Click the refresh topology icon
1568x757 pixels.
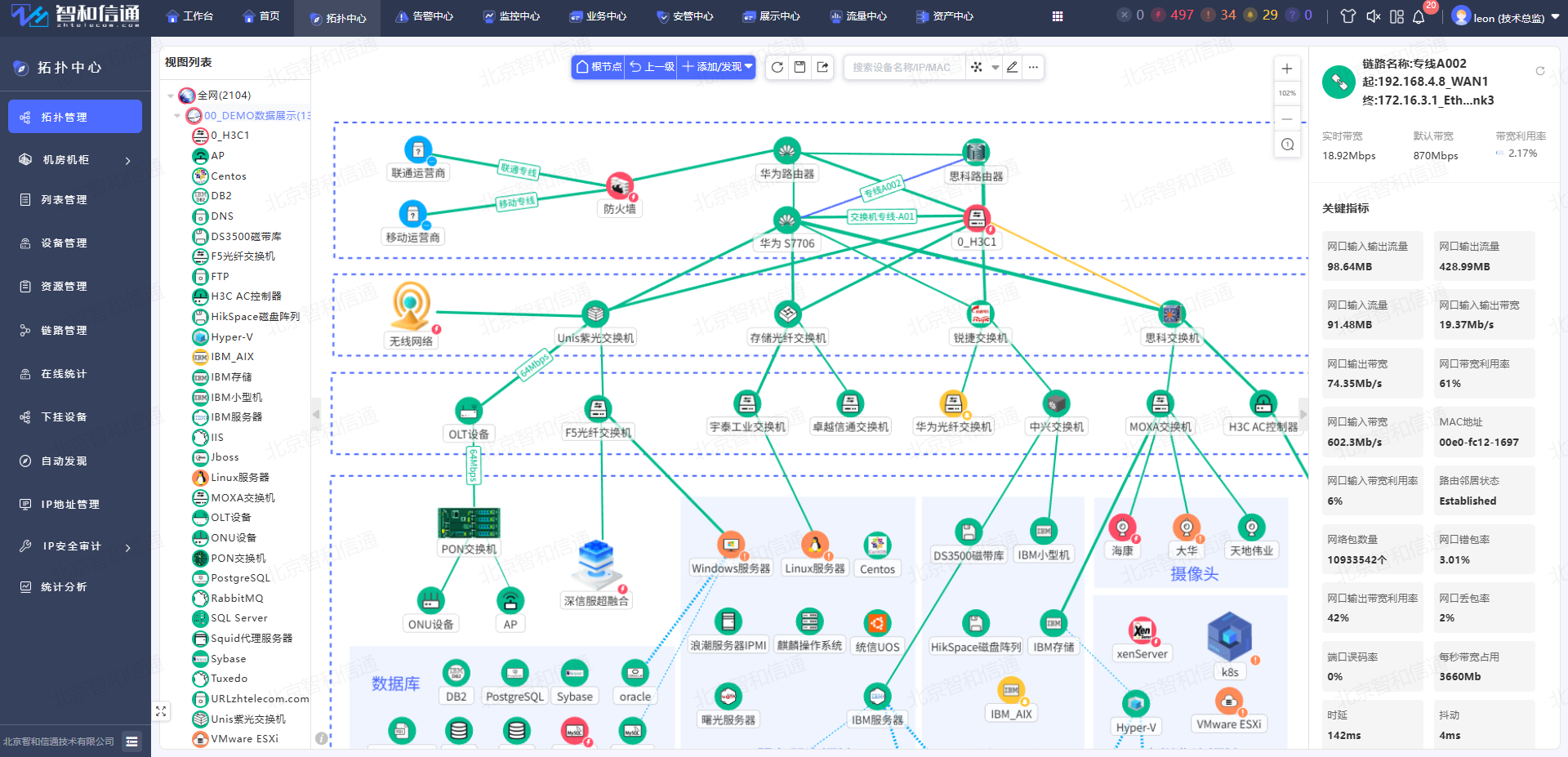point(777,67)
